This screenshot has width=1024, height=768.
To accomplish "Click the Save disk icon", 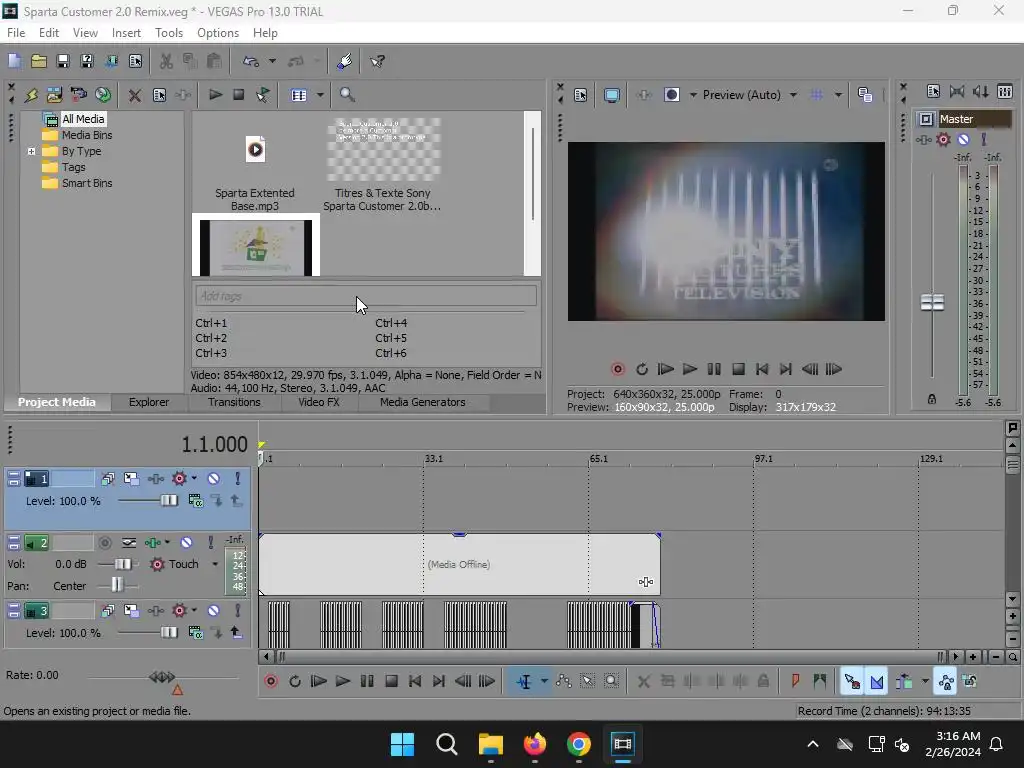I will 63,61.
